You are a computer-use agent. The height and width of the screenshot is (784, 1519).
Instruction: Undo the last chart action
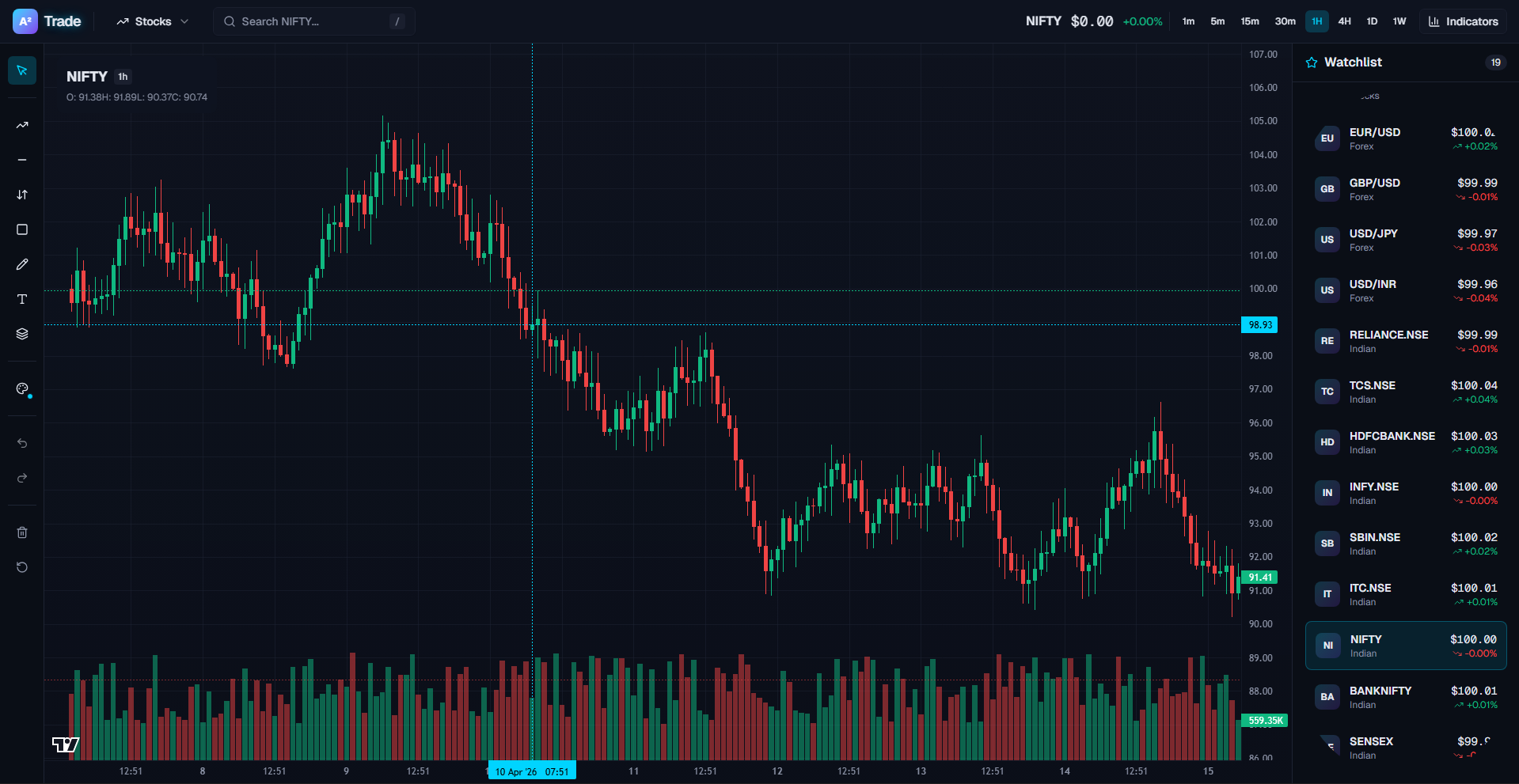point(22,443)
